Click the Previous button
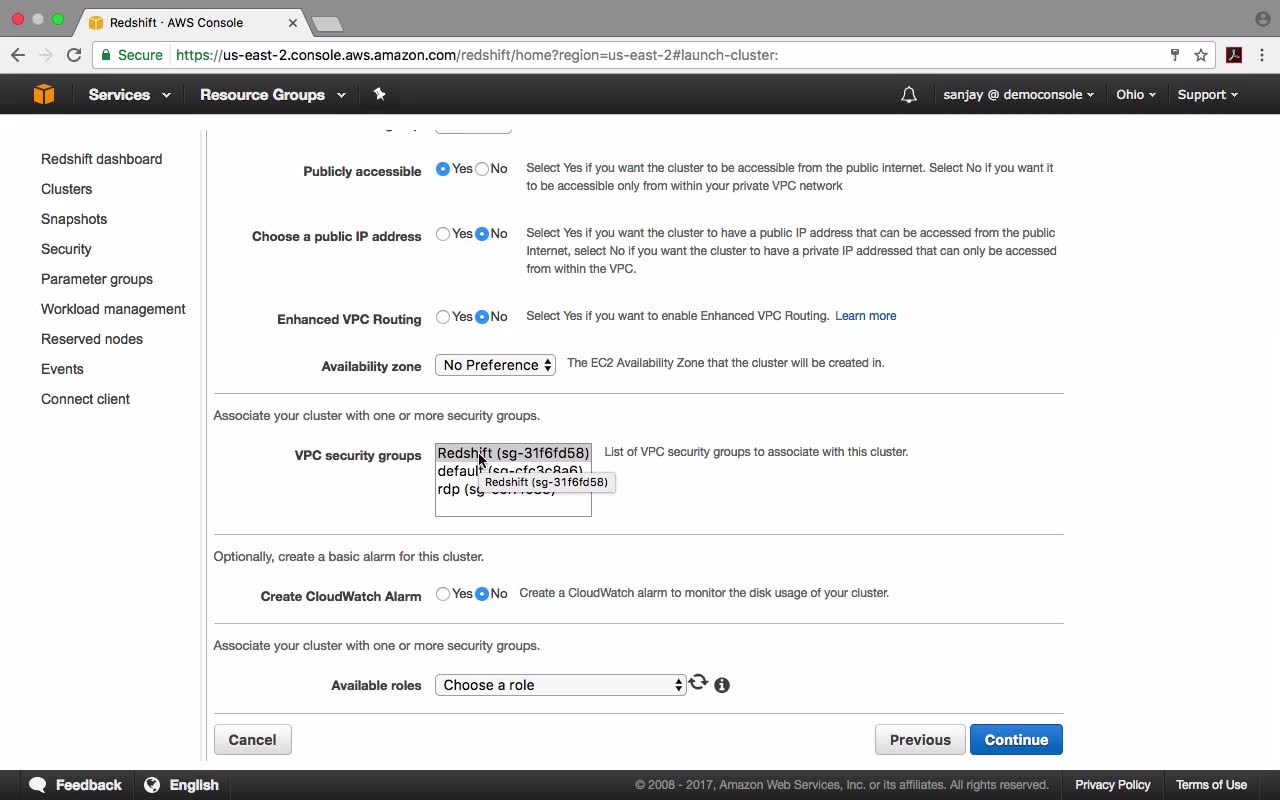This screenshot has width=1280, height=800. tap(920, 740)
